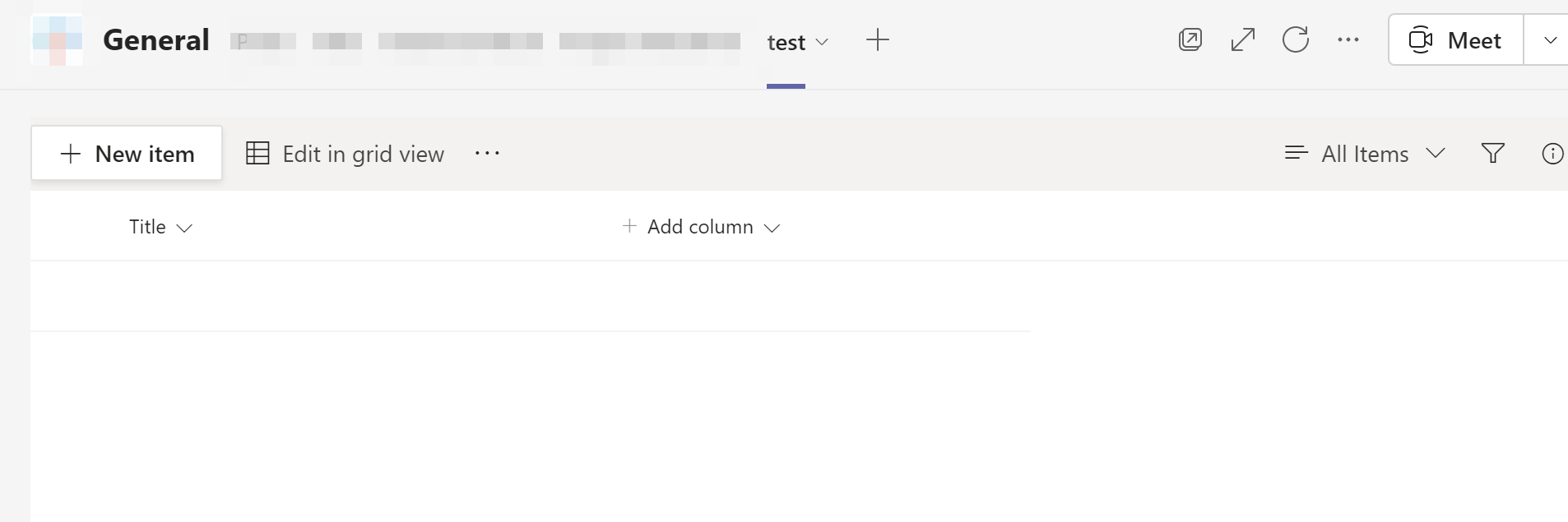This screenshot has height=522, width=1568.
Task: Open the tab in a new browser window
Action: coord(1190,39)
